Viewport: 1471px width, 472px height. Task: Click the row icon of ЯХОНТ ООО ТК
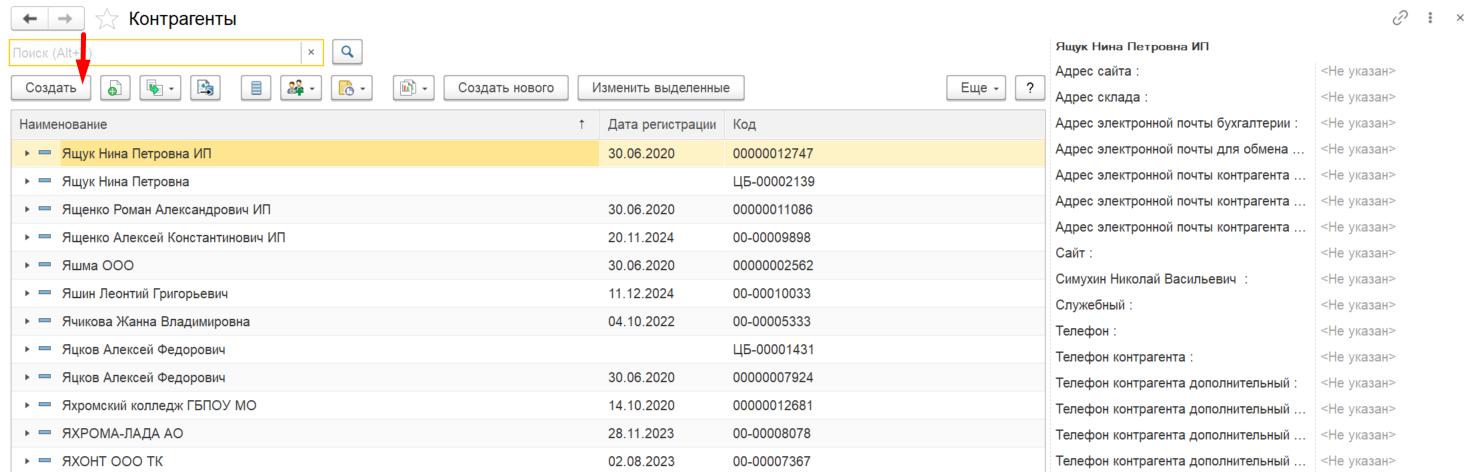tap(45, 462)
